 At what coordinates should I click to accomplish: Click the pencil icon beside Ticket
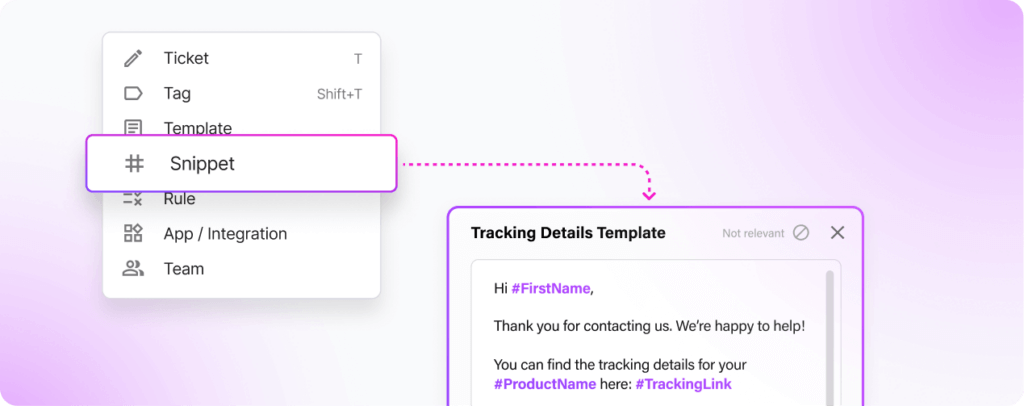(133, 59)
